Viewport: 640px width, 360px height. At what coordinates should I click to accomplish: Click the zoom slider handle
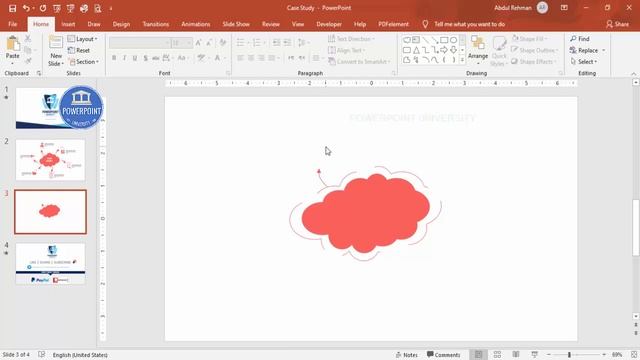pyautogui.click(x=569, y=355)
